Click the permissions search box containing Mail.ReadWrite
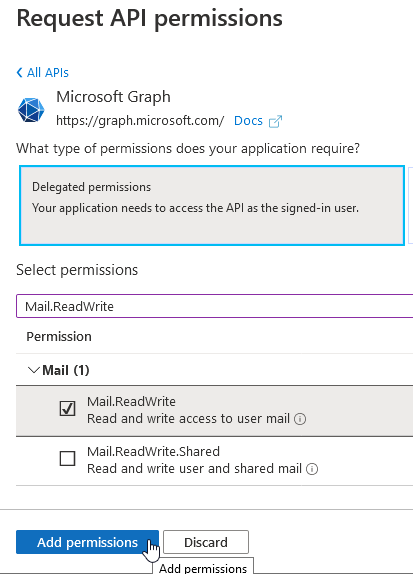The image size is (413, 574). click(215, 306)
